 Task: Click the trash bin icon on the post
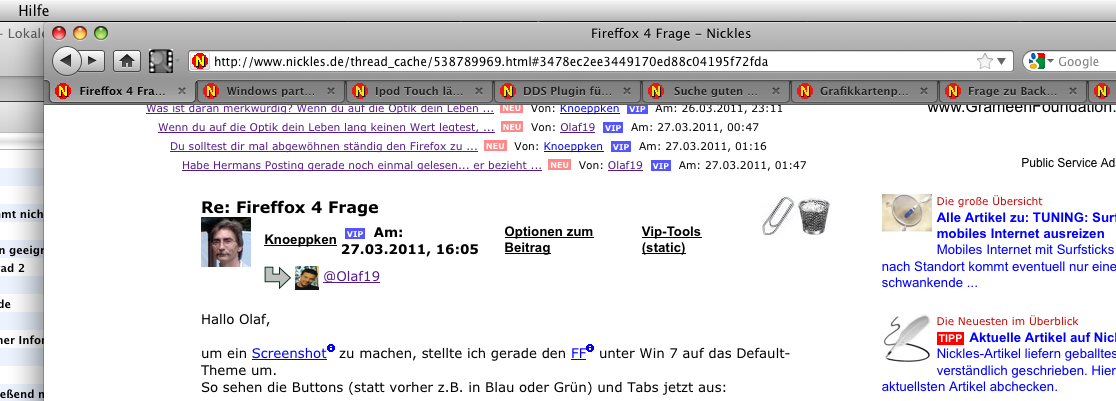point(813,217)
